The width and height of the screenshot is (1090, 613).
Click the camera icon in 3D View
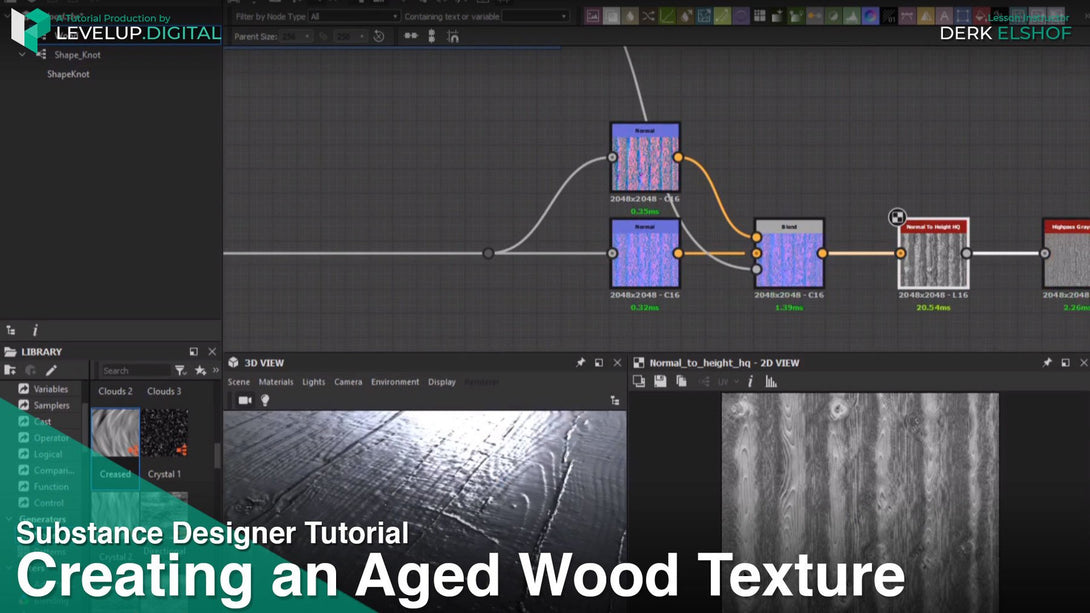pos(245,400)
